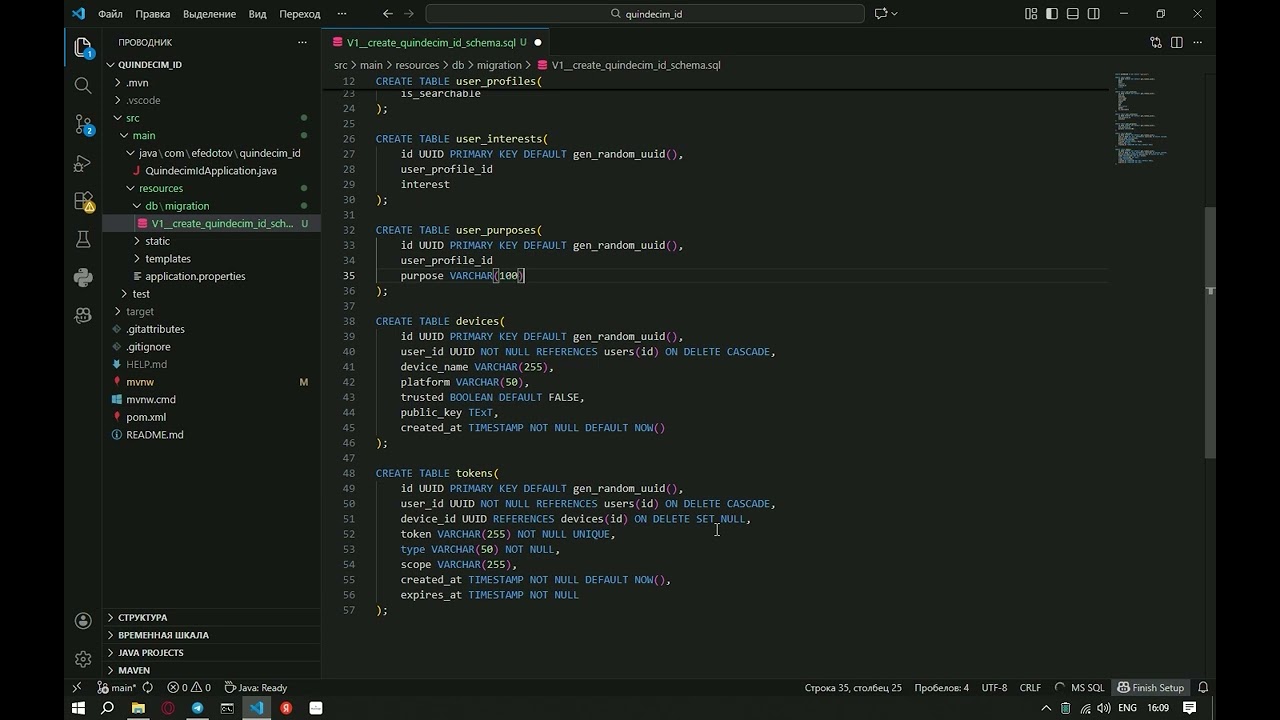The width and height of the screenshot is (1280, 720).
Task: Open Explorer views and more actions ellipsis
Action: pos(302,42)
